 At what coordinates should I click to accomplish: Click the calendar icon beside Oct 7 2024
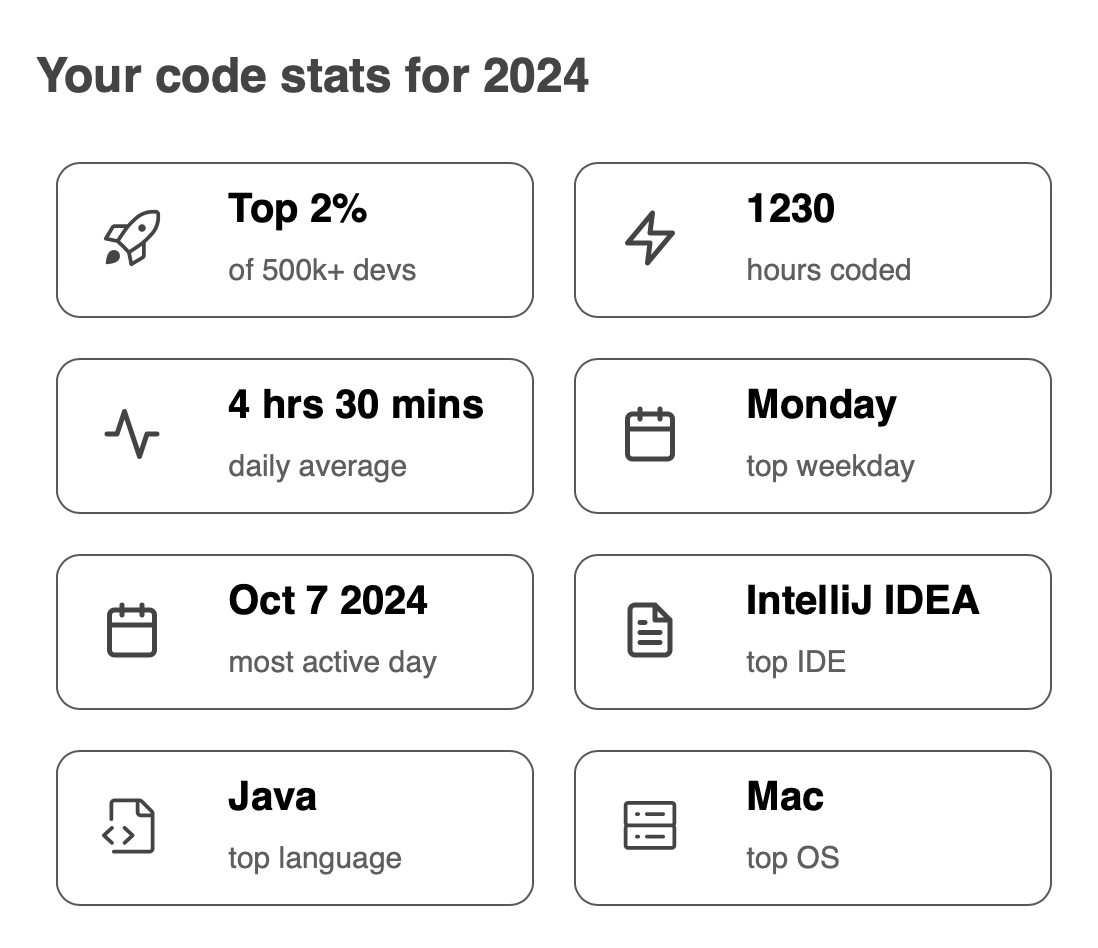[x=132, y=630]
